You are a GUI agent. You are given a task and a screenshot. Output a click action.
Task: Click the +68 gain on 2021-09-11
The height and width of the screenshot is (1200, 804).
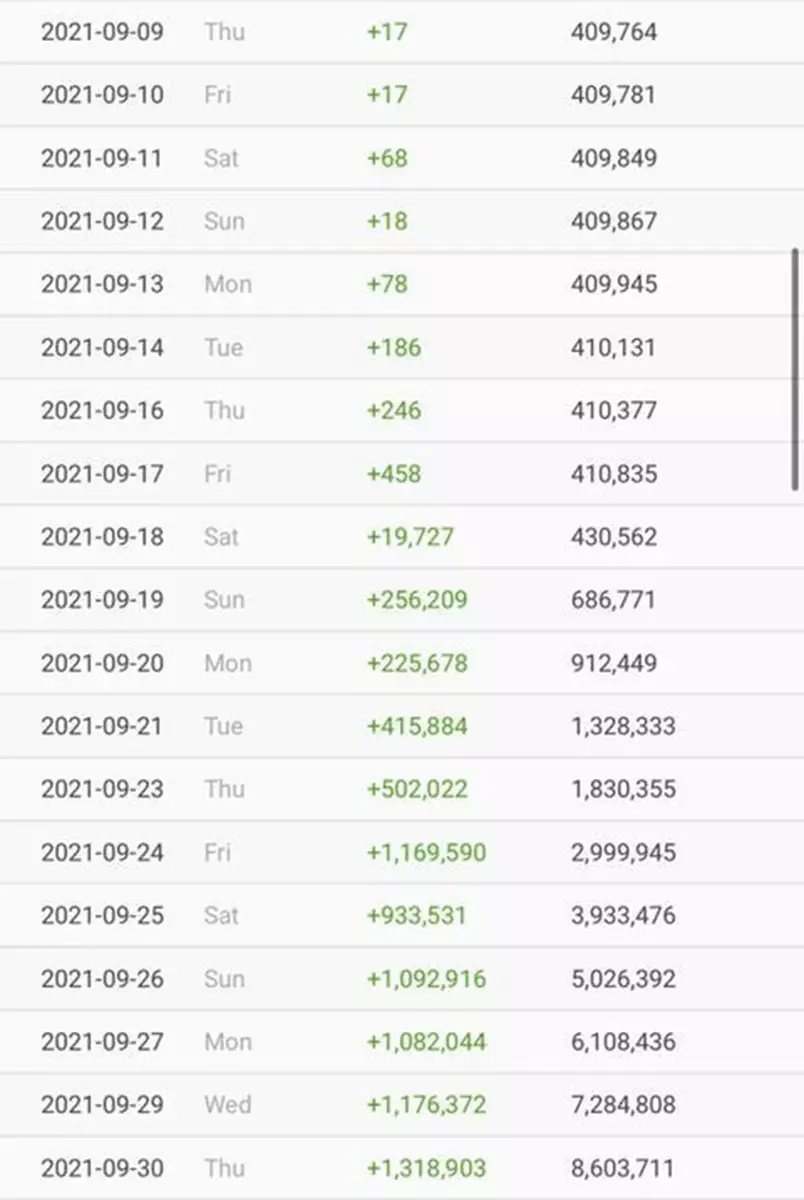tap(387, 158)
